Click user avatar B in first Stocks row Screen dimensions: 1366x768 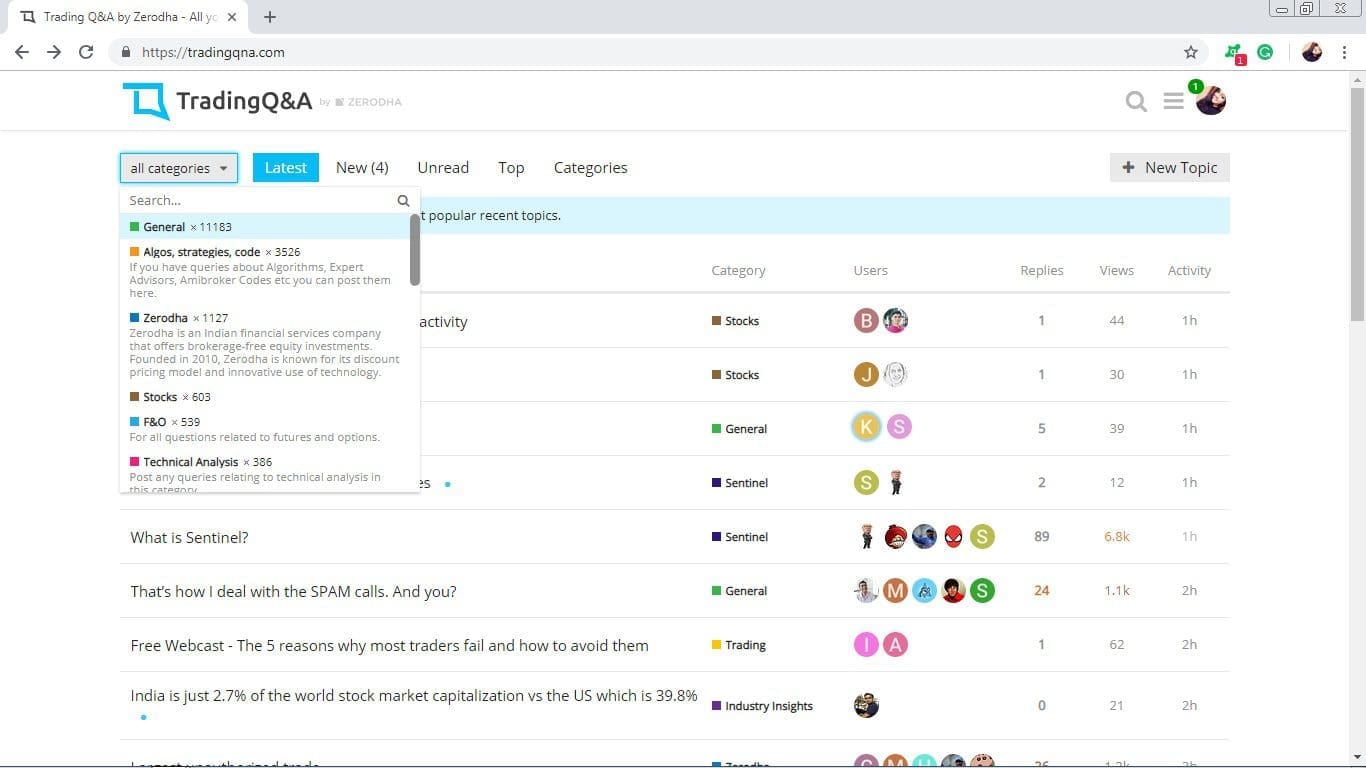pyautogui.click(x=866, y=320)
